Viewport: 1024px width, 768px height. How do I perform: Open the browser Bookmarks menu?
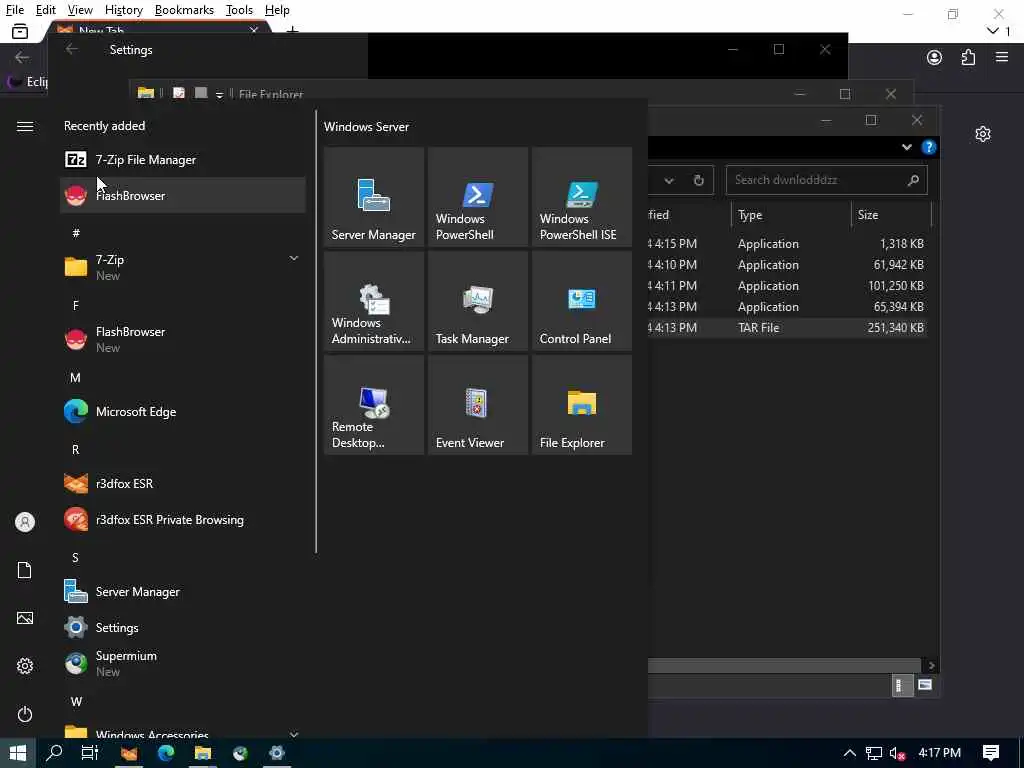(x=184, y=10)
